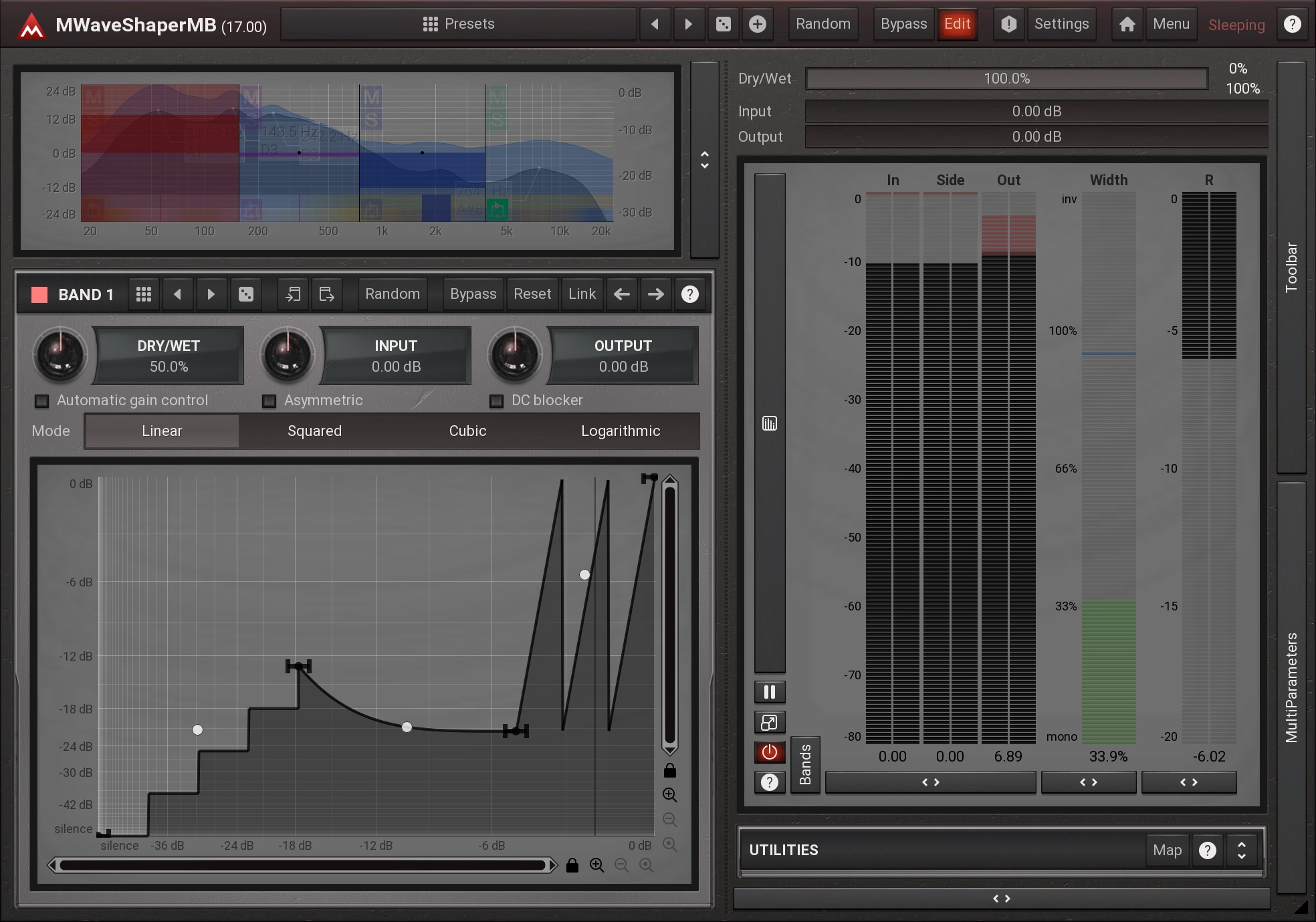Switch to Cubic mode
Image resolution: width=1316 pixels, height=922 pixels.
467,431
